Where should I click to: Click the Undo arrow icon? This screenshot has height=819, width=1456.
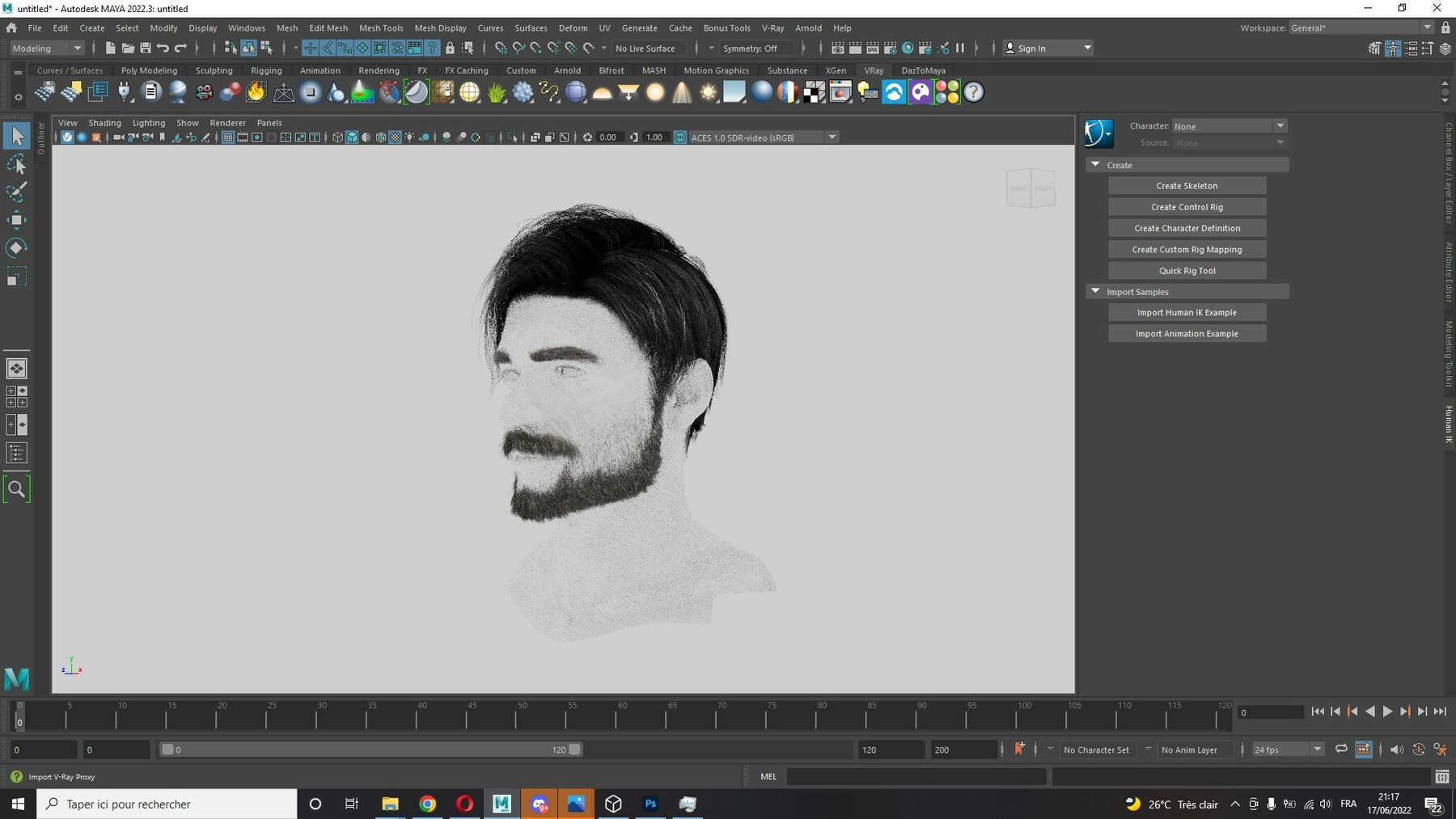(x=163, y=49)
